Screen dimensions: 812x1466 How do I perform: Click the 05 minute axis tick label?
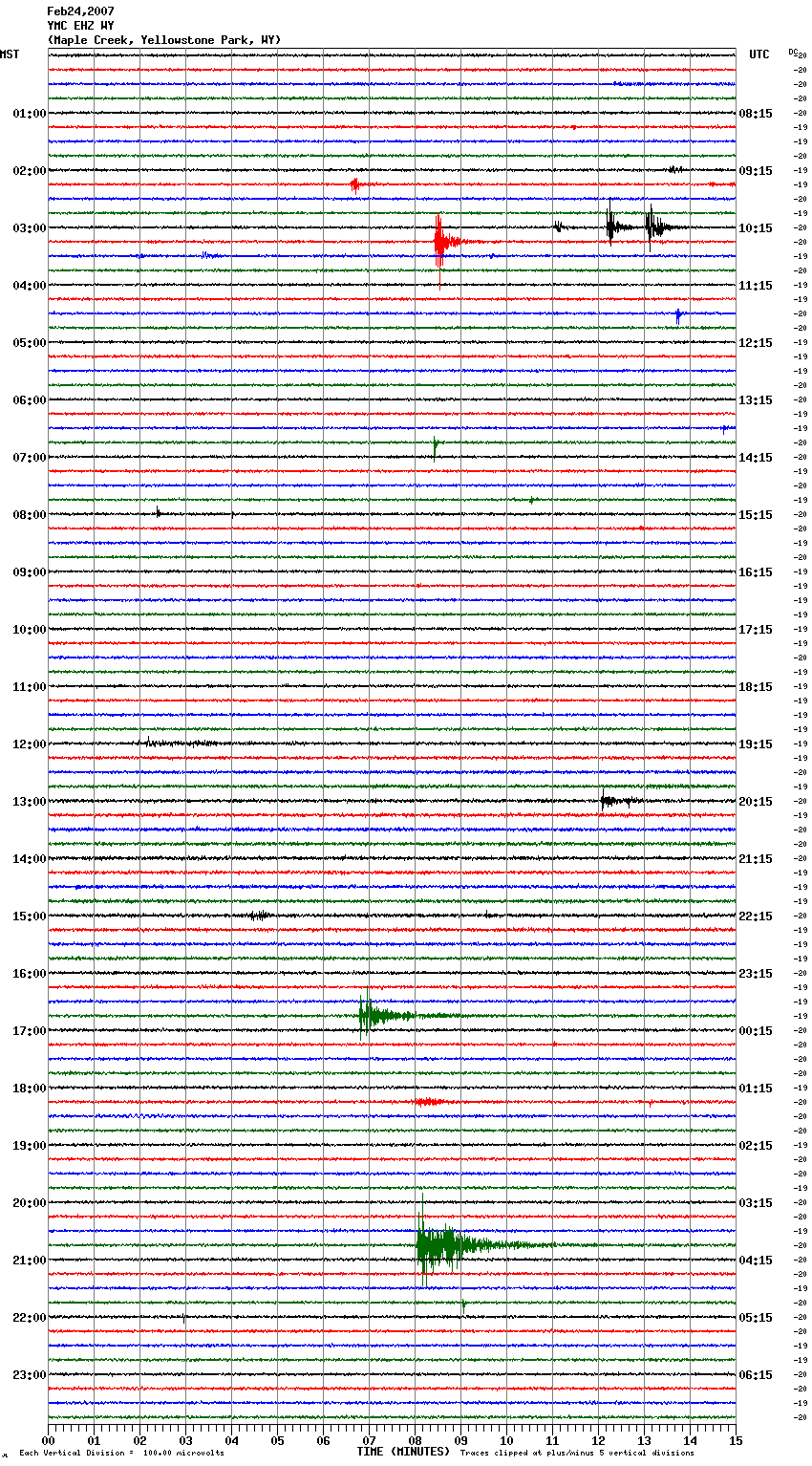(277, 1440)
